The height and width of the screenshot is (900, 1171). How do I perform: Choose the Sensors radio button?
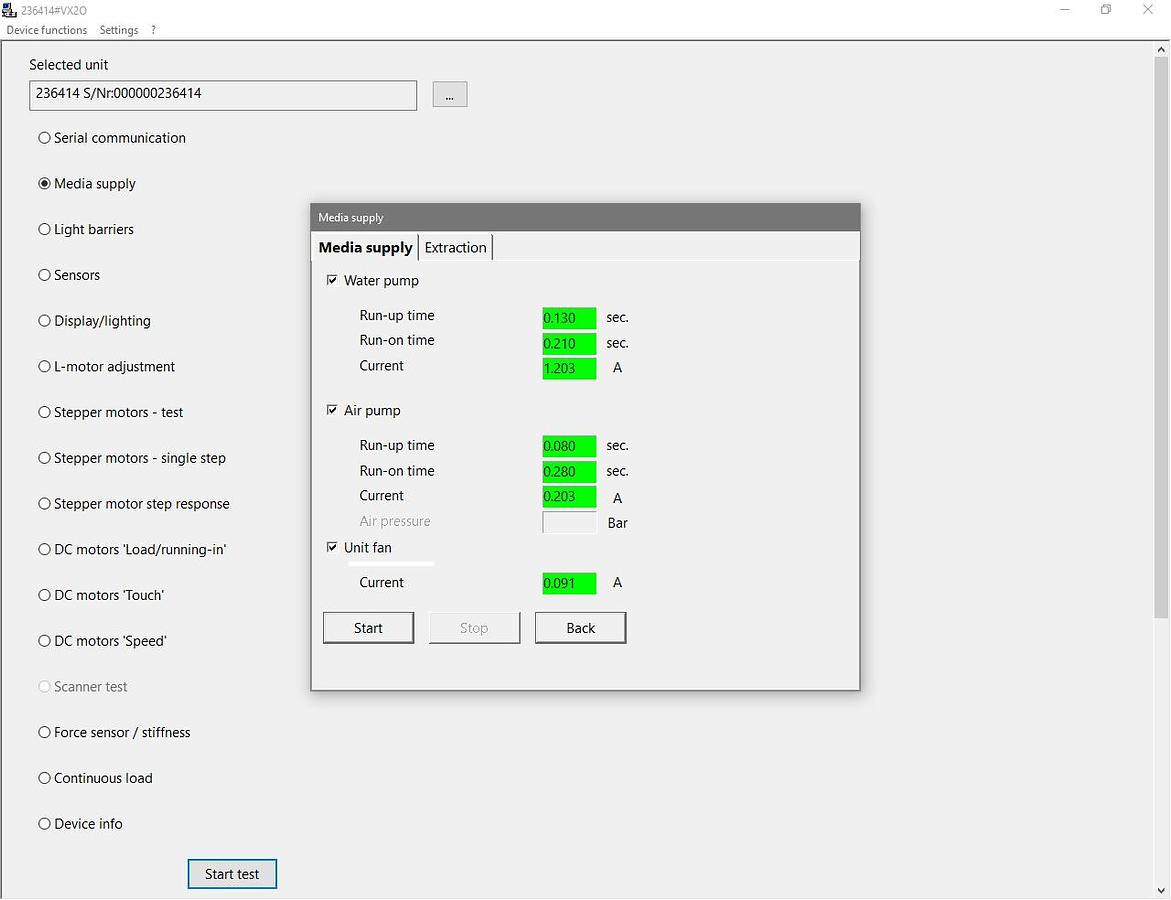(44, 275)
